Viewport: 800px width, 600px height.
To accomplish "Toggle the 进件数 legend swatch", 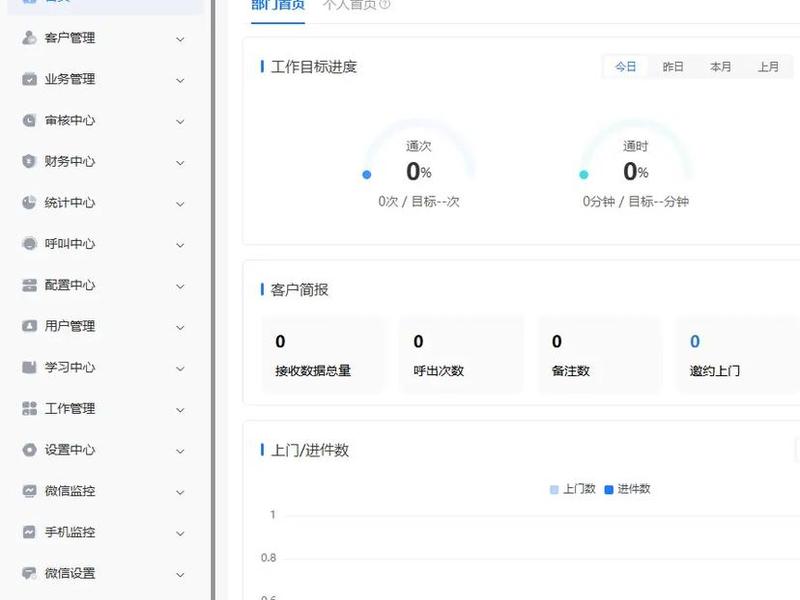I will click(608, 490).
